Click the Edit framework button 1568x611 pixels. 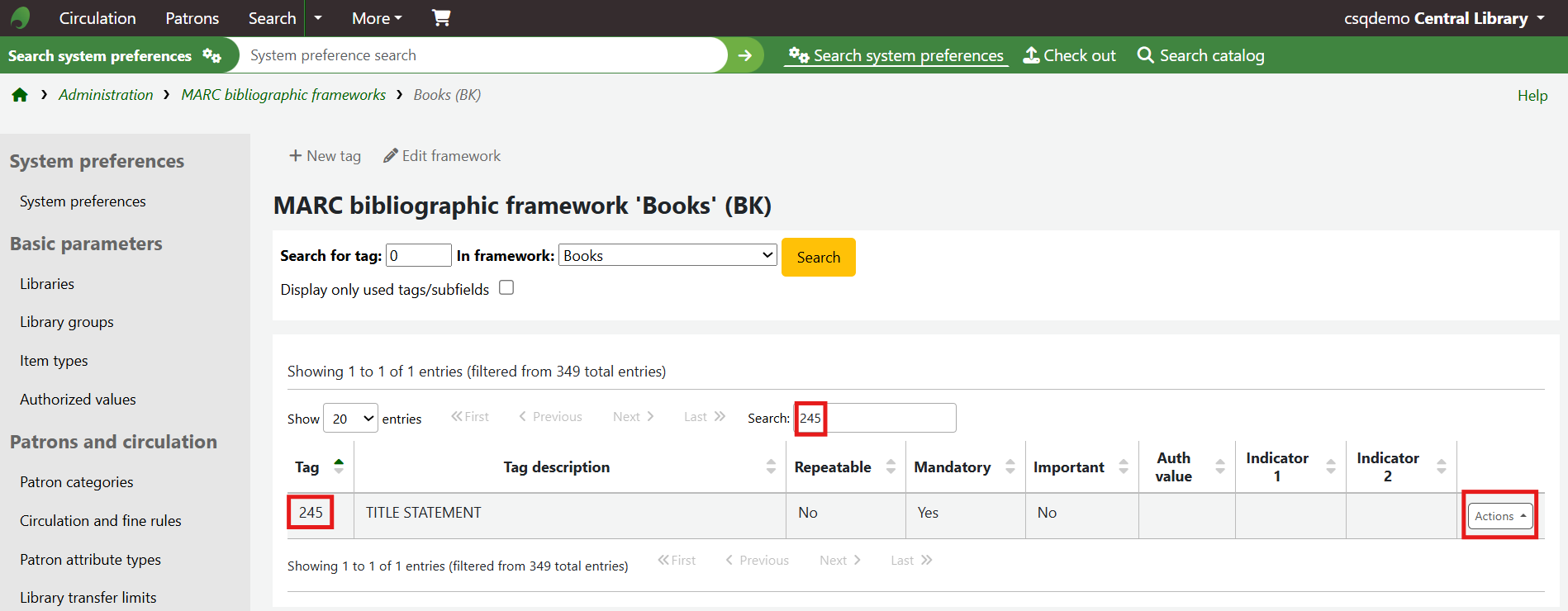[x=442, y=156]
